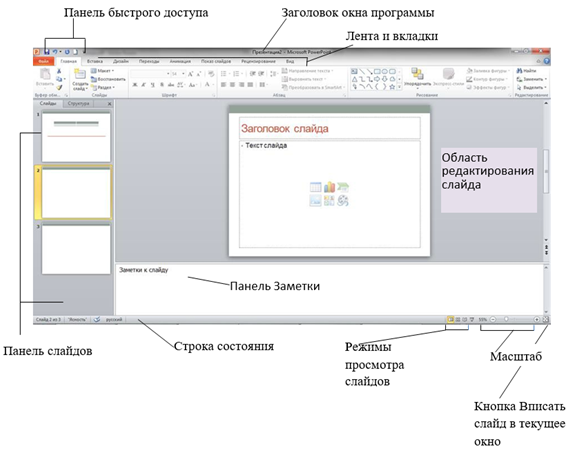Viewport: 569px width, 451px height.
Task: Click the zoom in plus button
Action: [x=536, y=320]
